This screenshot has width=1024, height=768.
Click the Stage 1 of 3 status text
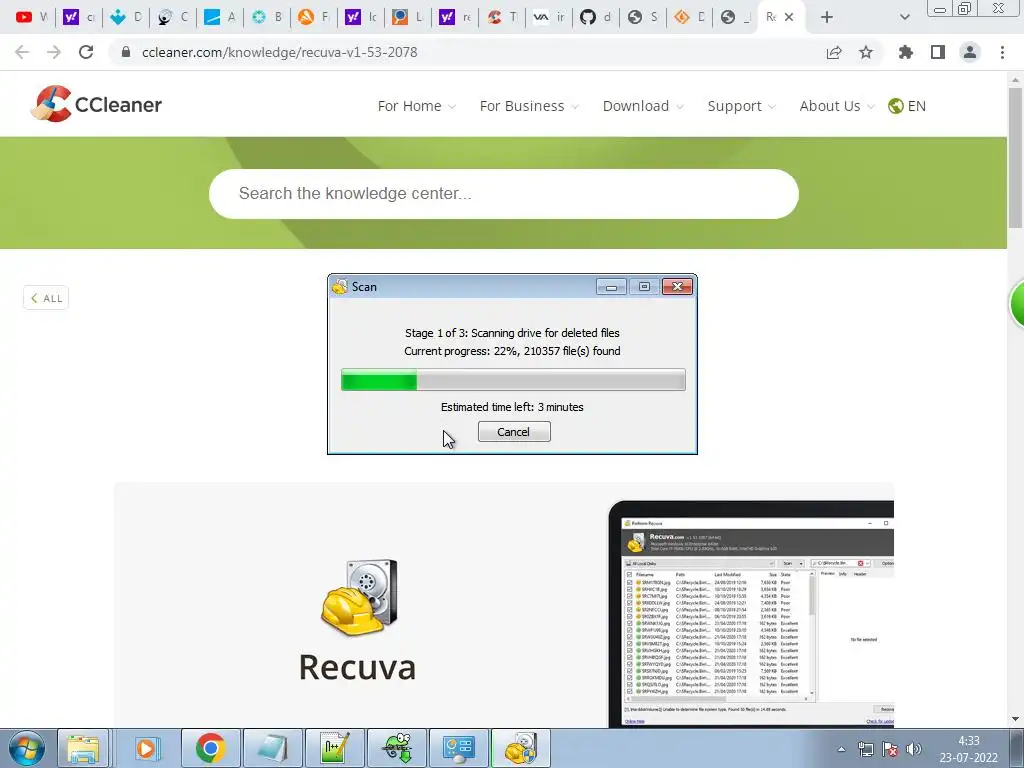(512, 333)
